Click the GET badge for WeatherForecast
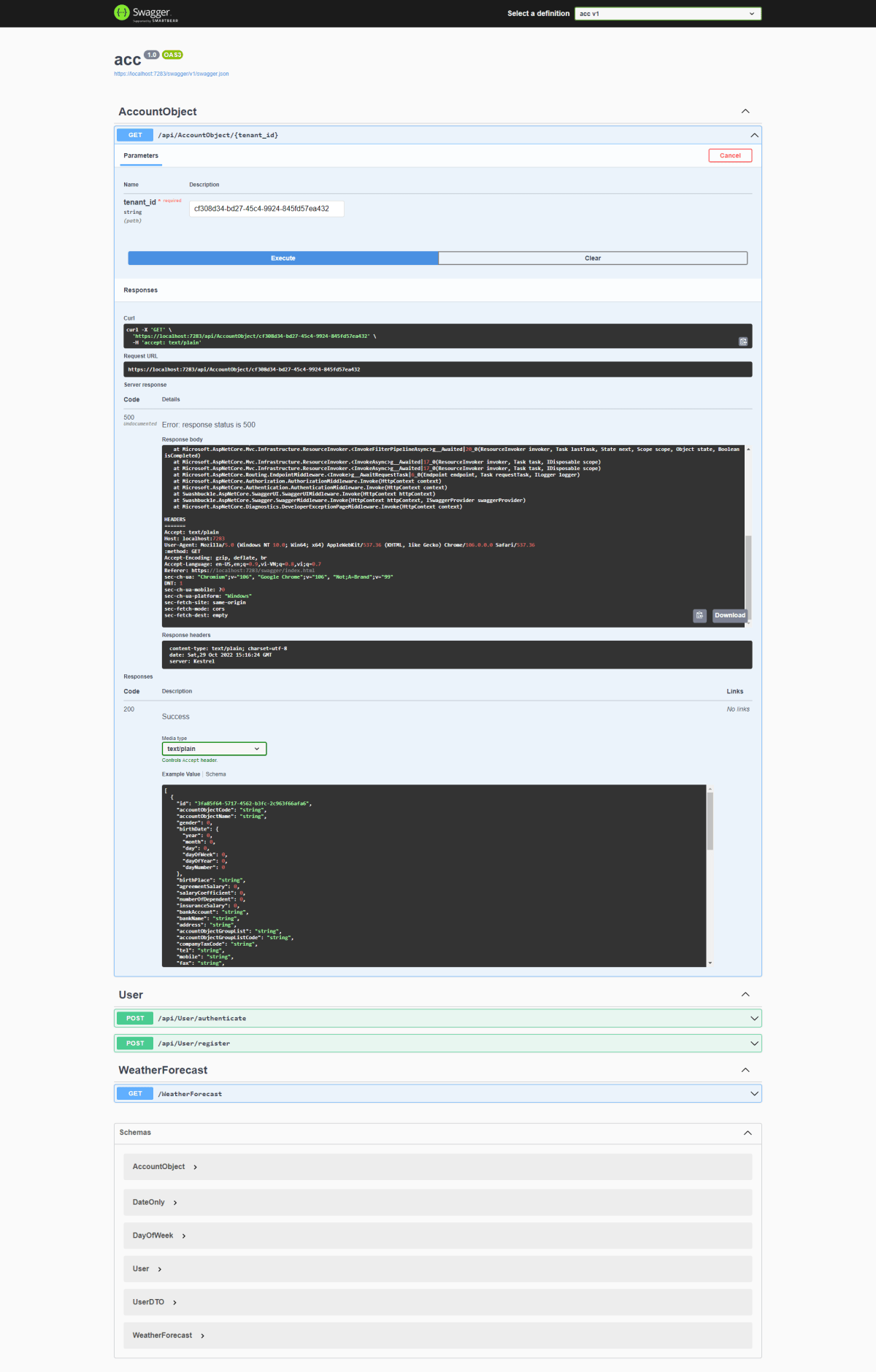The width and height of the screenshot is (876, 1372). [135, 1093]
